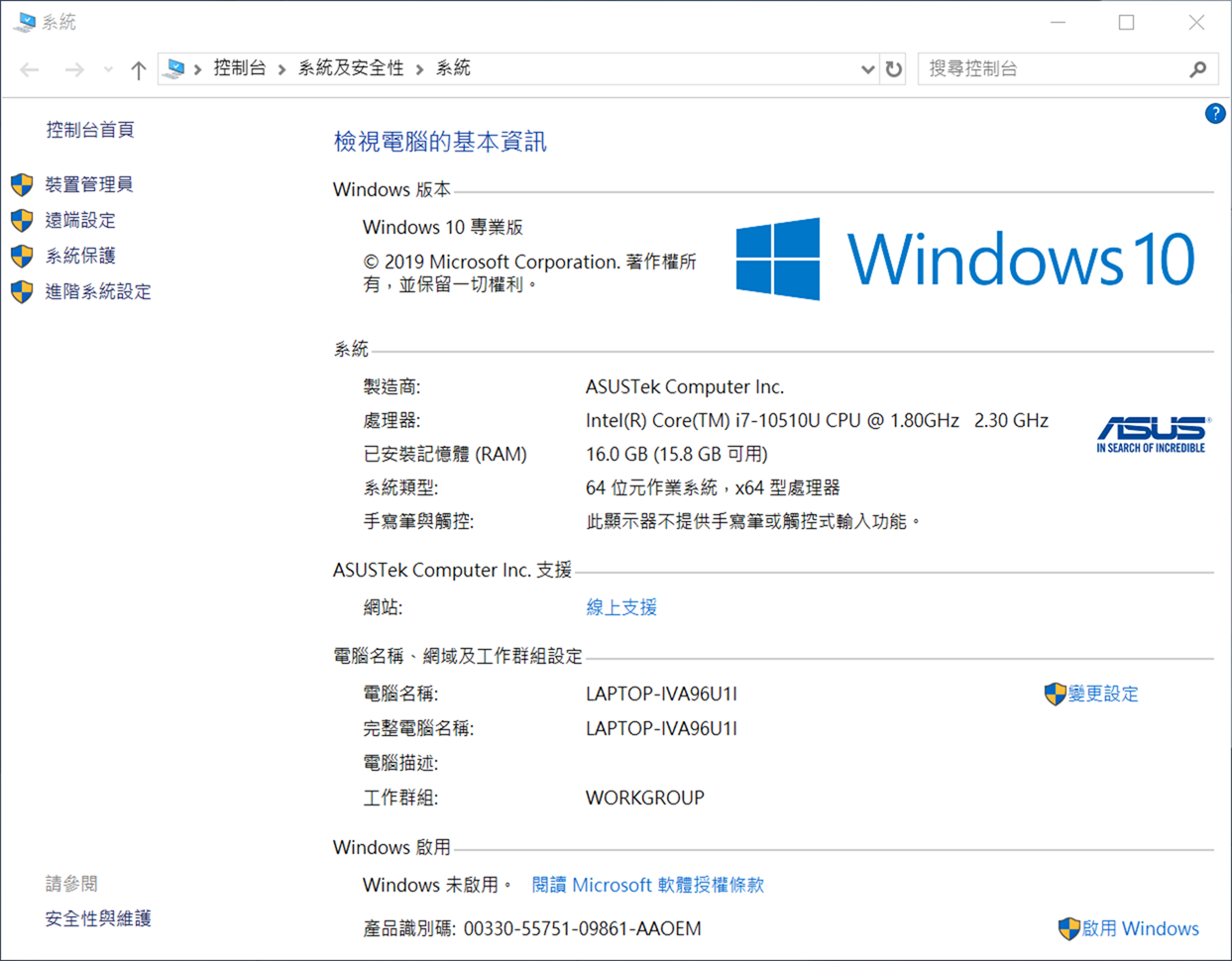Click the blue Help question mark icon
The image size is (1232, 961).
1214,113
